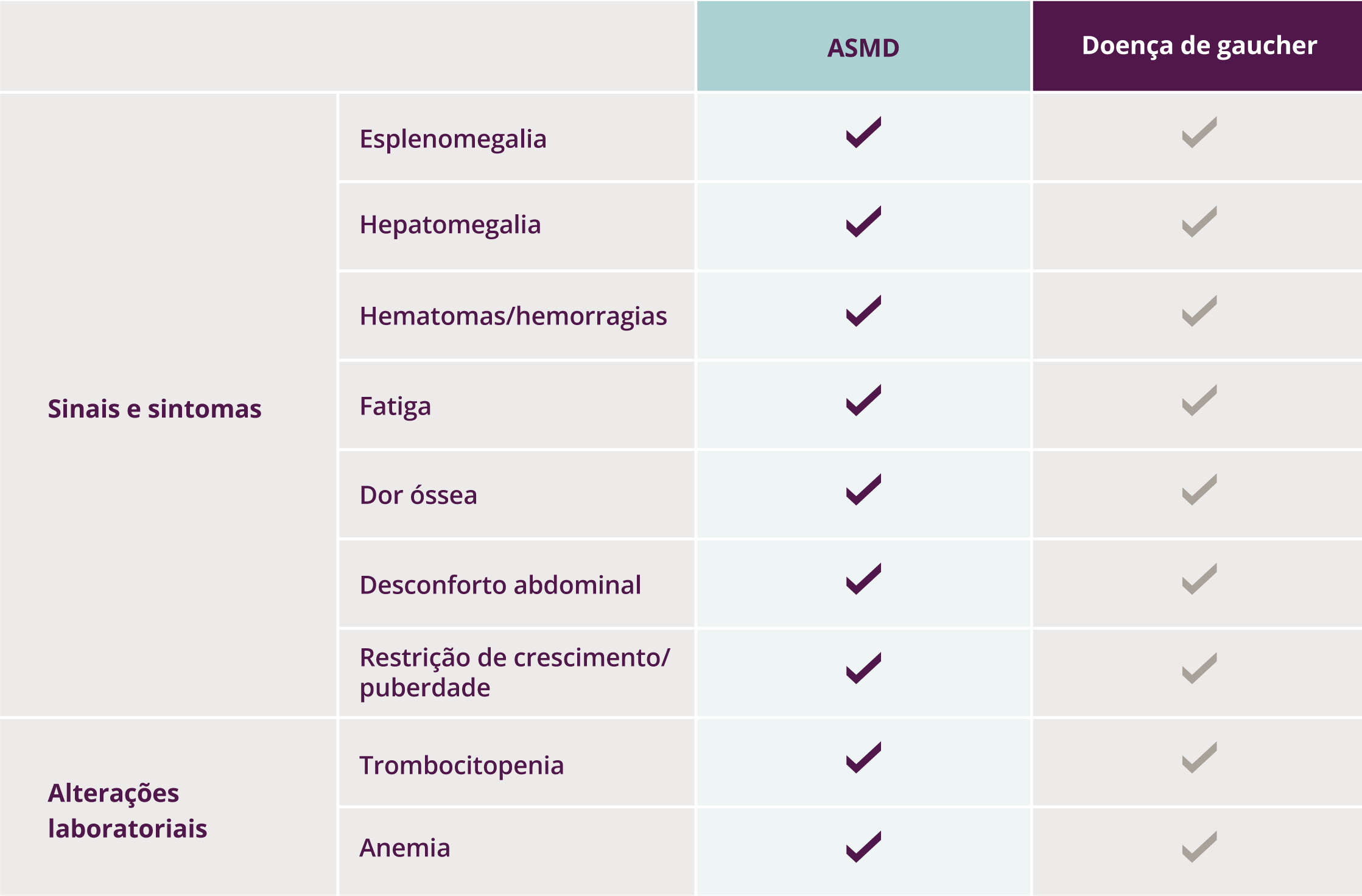Select the Doença de gaucher column header
The height and width of the screenshot is (896, 1362).
[x=1198, y=46]
